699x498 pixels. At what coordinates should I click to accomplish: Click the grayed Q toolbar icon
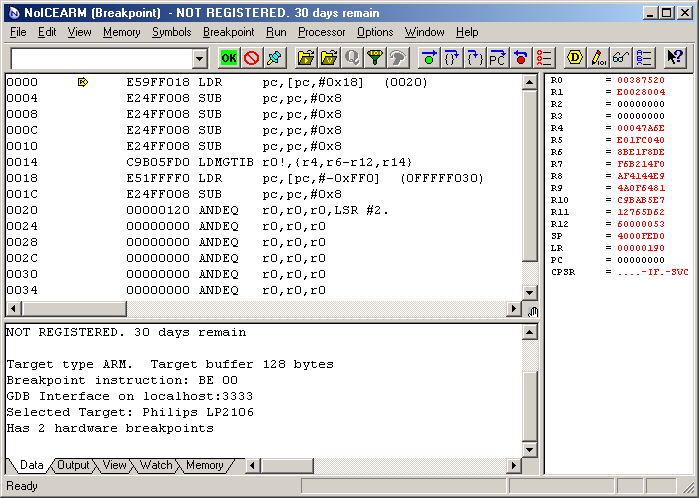352,58
